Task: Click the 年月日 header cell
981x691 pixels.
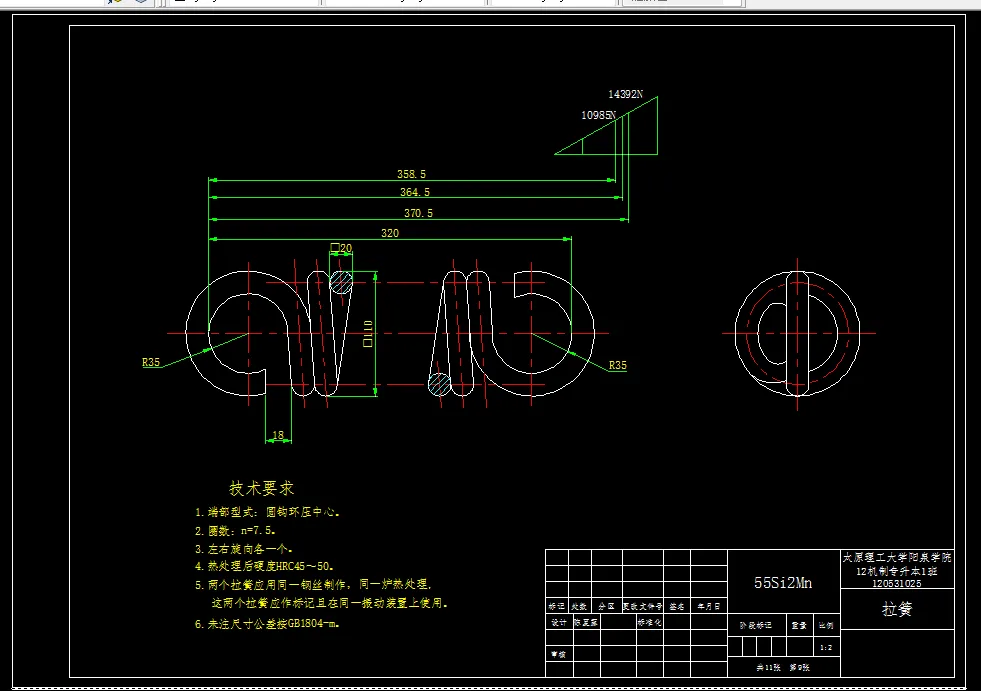Action: point(709,606)
